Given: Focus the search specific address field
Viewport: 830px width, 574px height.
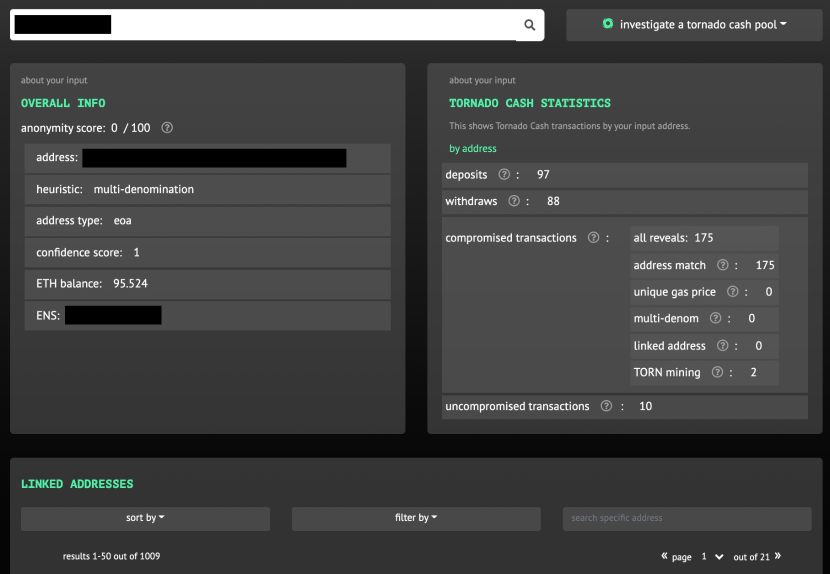Looking at the screenshot, I should coord(687,518).
